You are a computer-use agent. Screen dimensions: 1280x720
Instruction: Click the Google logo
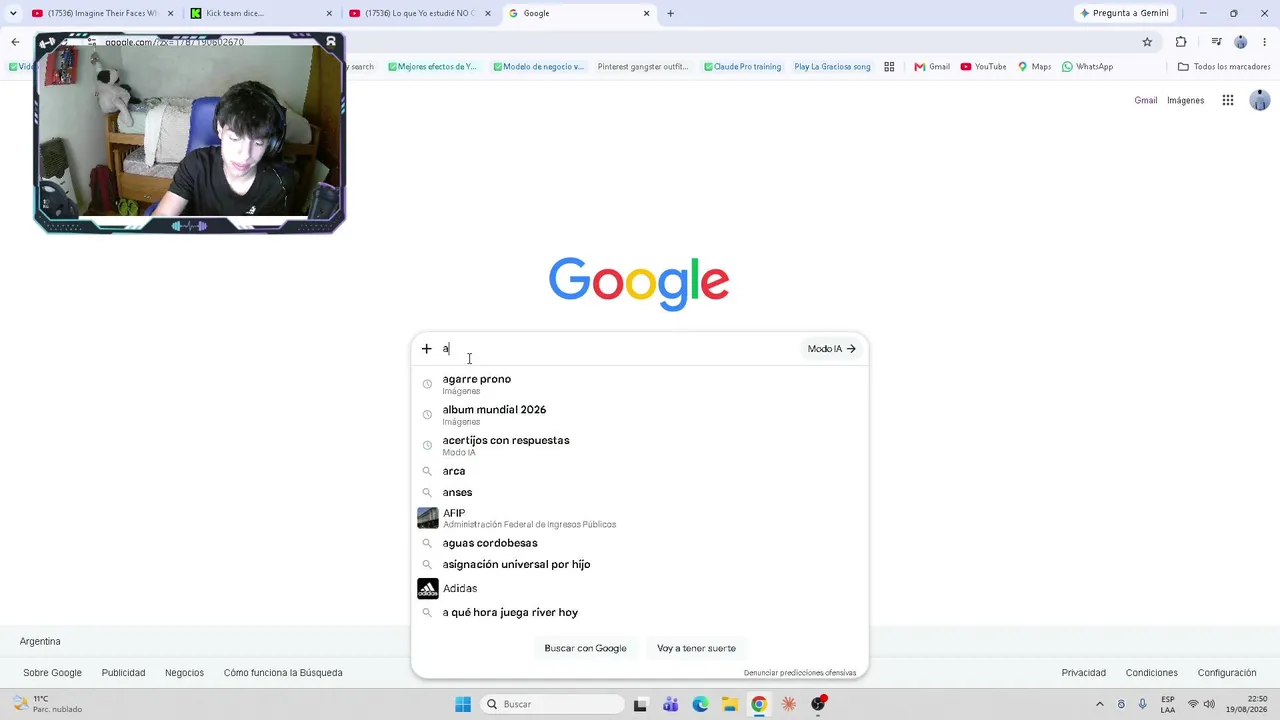tap(639, 284)
